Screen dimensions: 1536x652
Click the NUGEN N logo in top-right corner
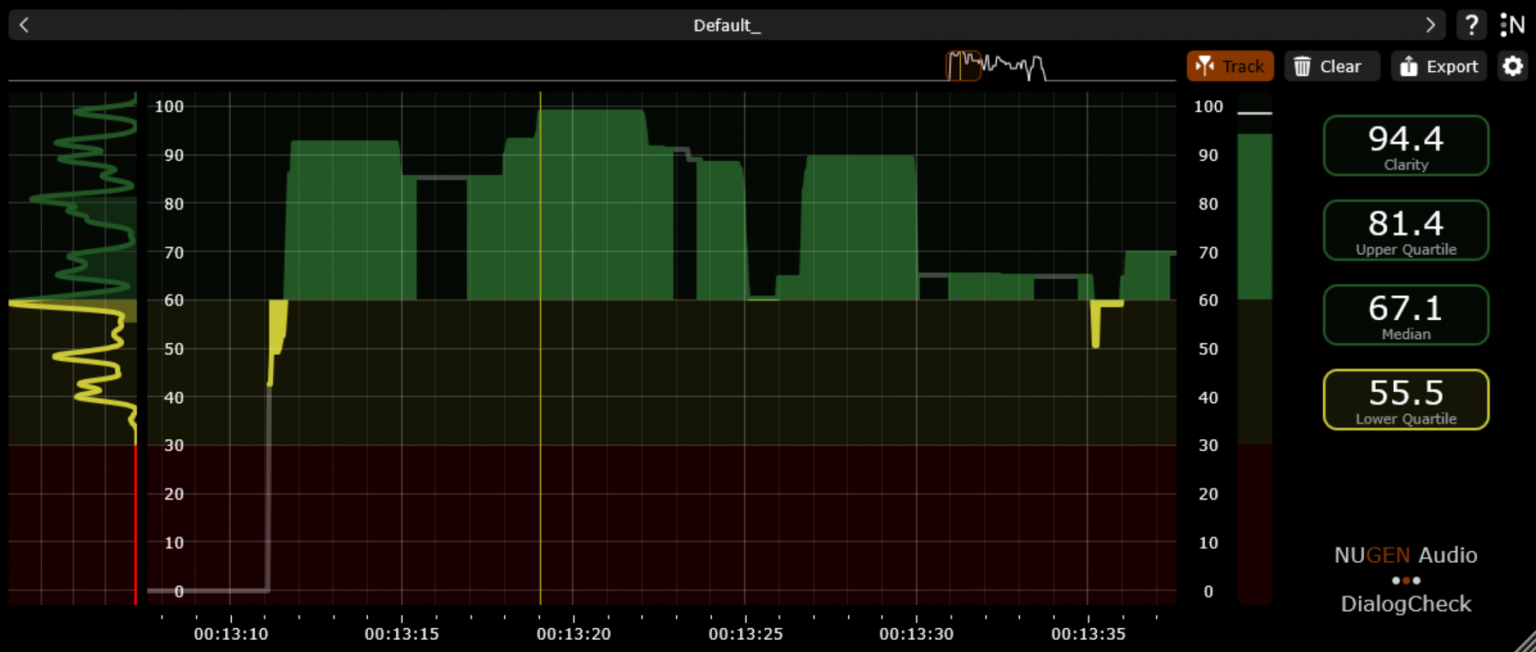click(1513, 25)
